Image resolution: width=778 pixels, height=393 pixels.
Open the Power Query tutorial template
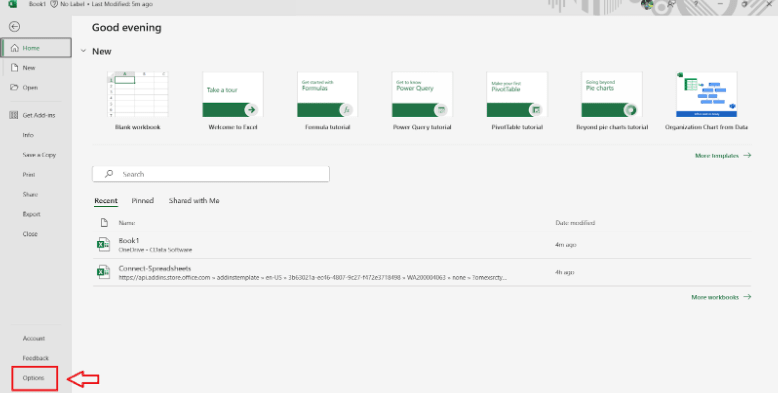click(x=422, y=101)
